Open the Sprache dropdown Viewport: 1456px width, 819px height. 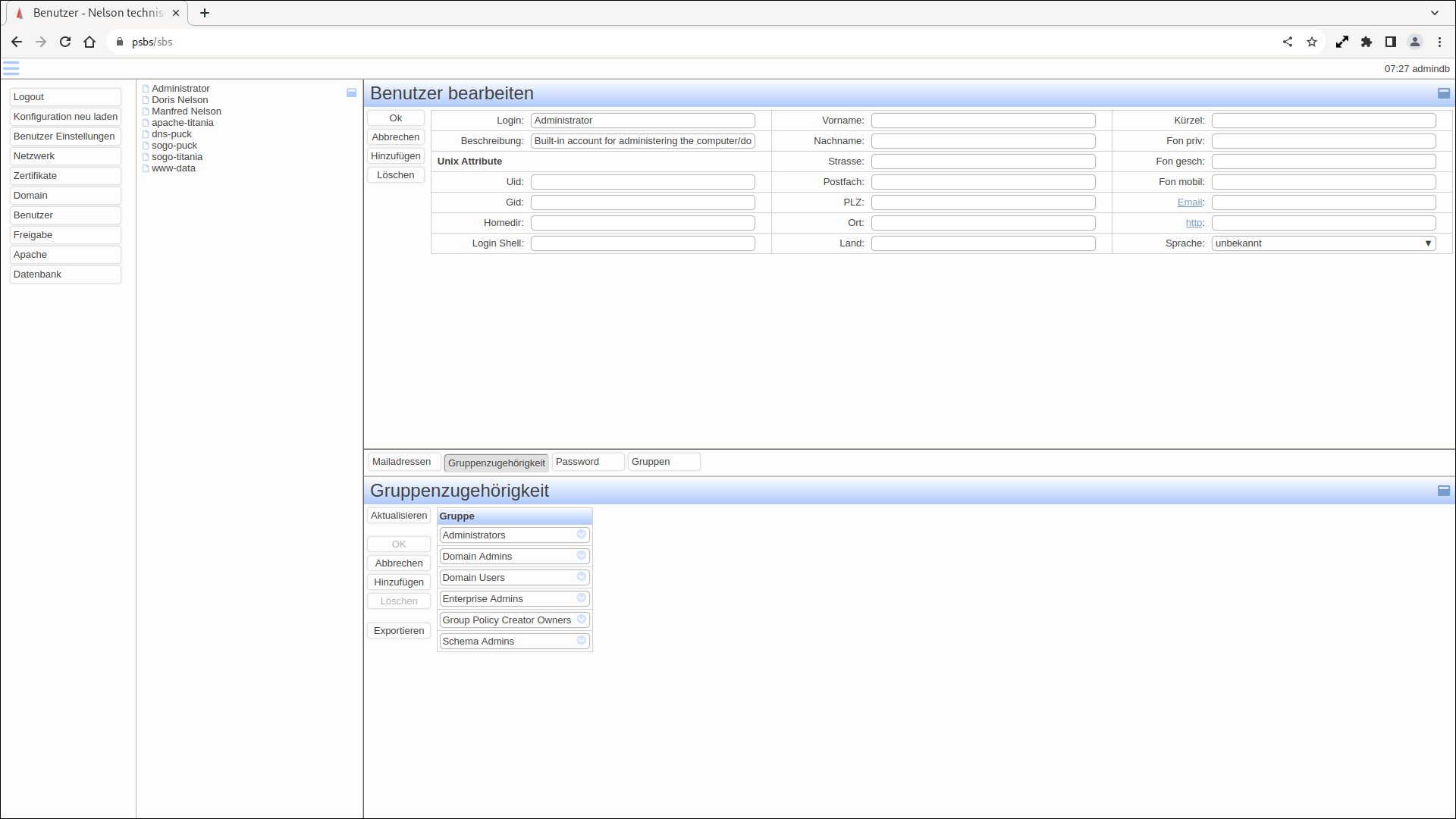[1323, 243]
